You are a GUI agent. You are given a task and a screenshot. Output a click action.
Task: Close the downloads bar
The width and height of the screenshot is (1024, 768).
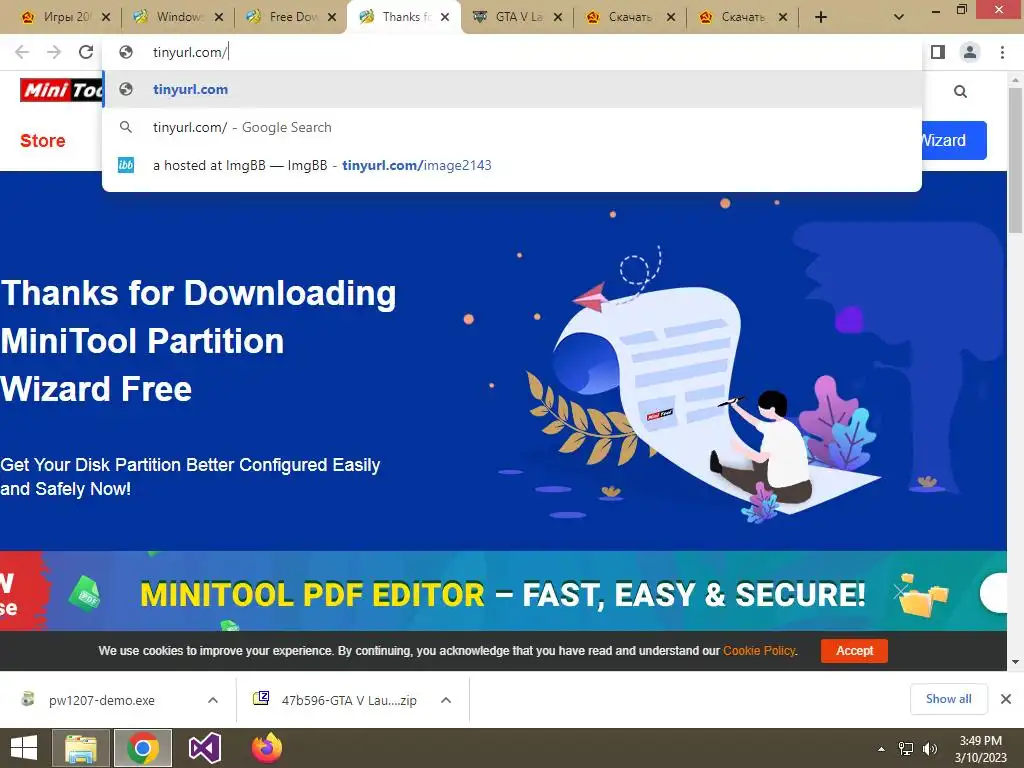pos(1006,699)
